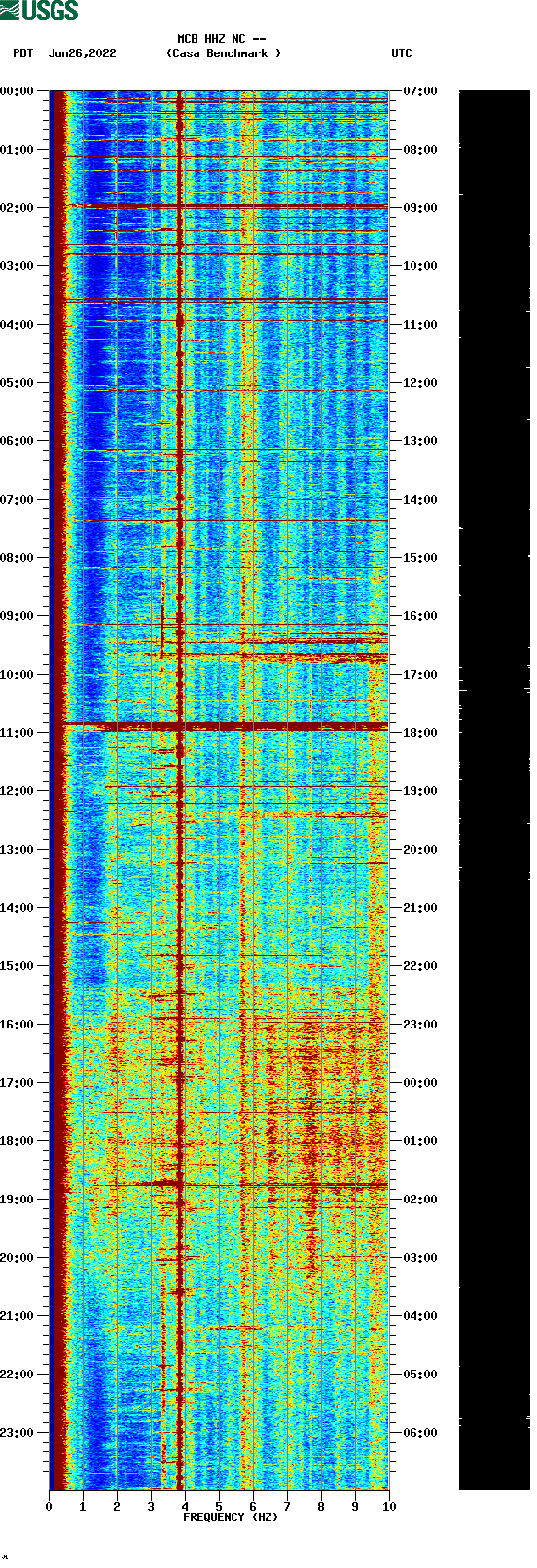
Task: Click the 01:00 PDT time label
Action: (x=18, y=150)
